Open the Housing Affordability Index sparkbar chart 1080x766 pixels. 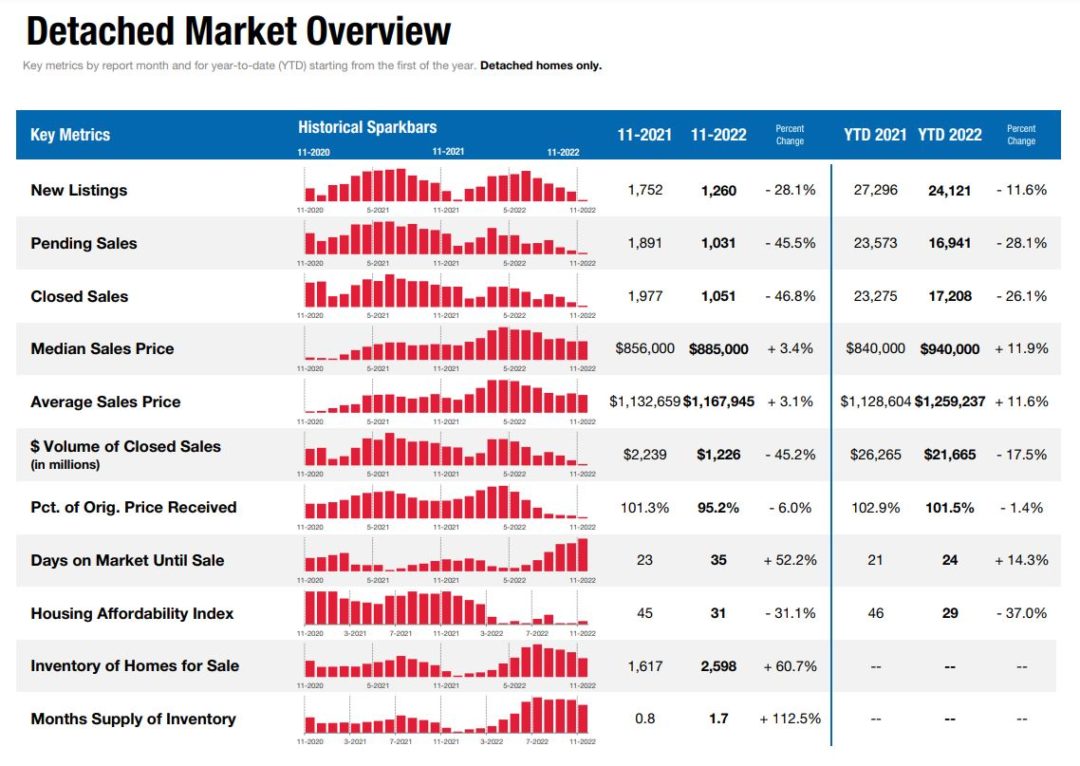click(x=446, y=608)
